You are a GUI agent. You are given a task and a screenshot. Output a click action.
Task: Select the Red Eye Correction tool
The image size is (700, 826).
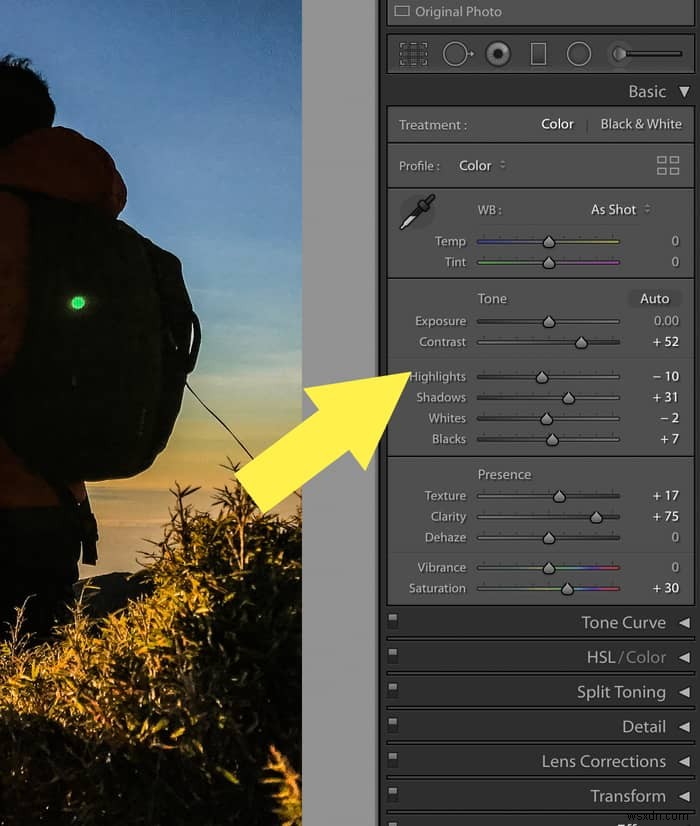(x=498, y=54)
